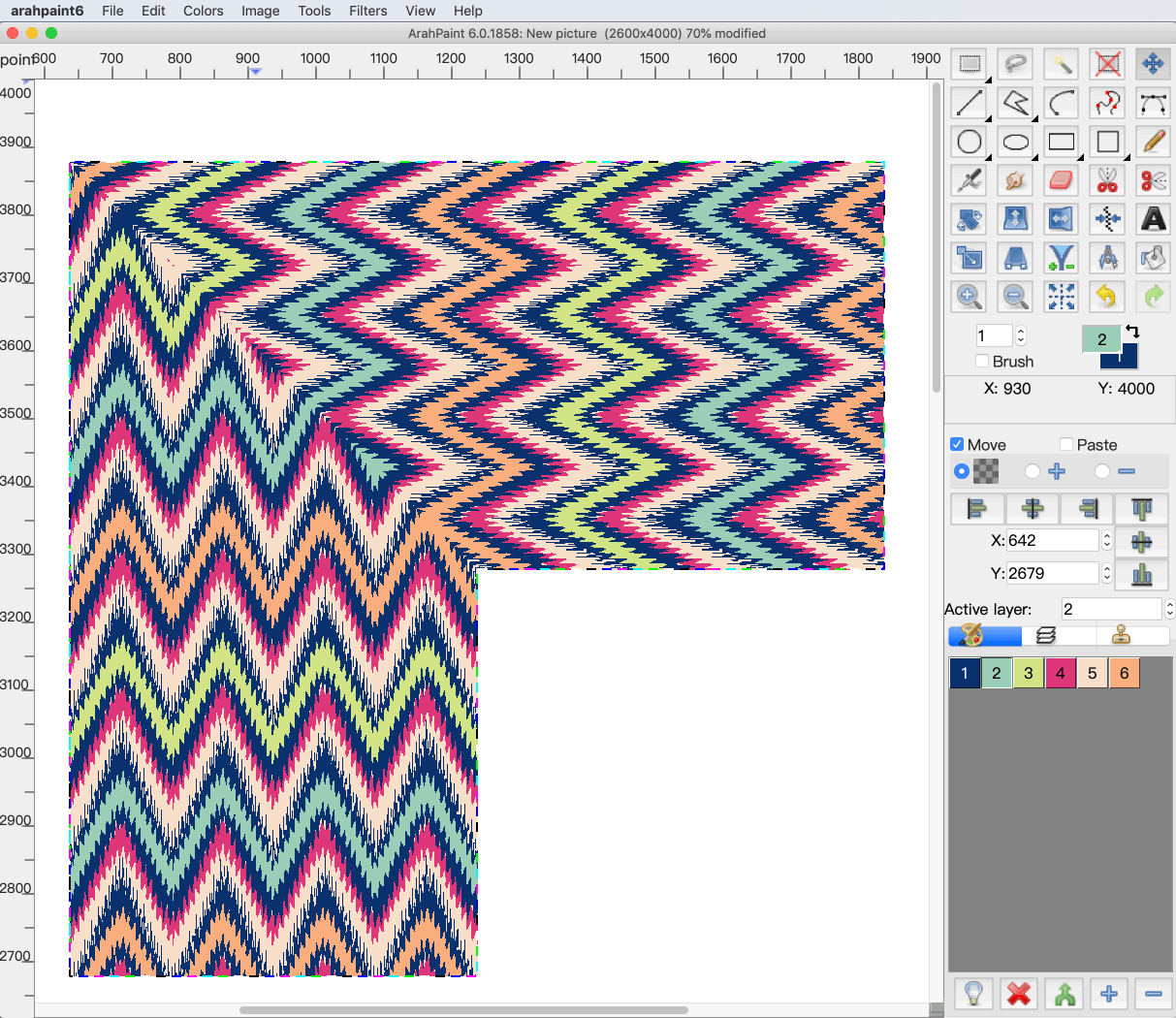Pick the magic wand tool
The image size is (1176, 1018).
pos(1062,65)
